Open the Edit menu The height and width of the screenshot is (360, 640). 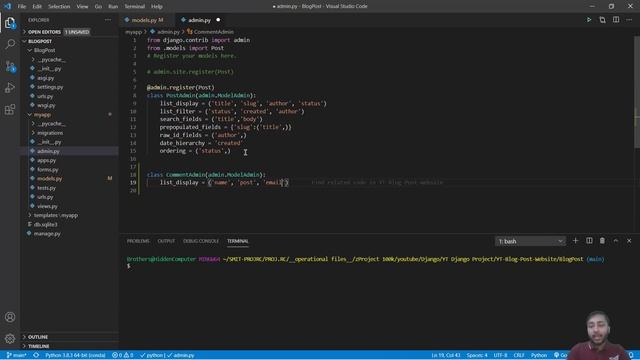pyautogui.click(x=37, y=6)
